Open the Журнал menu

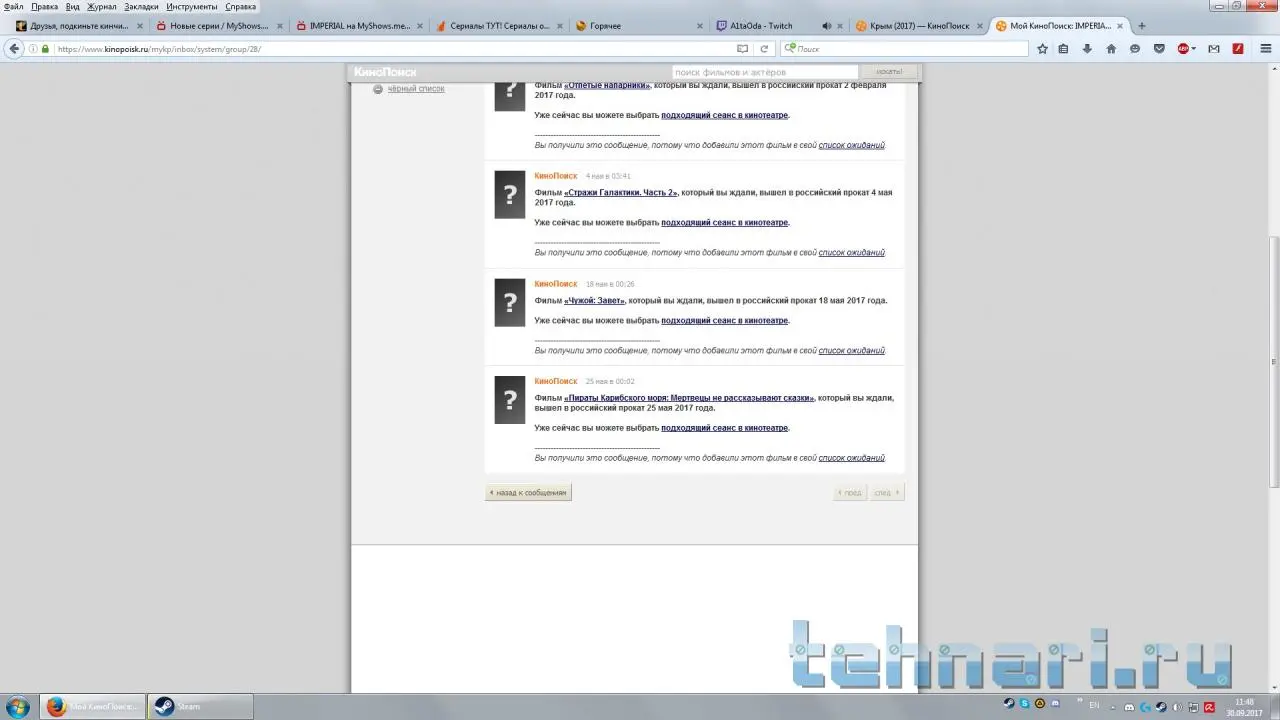tap(102, 6)
